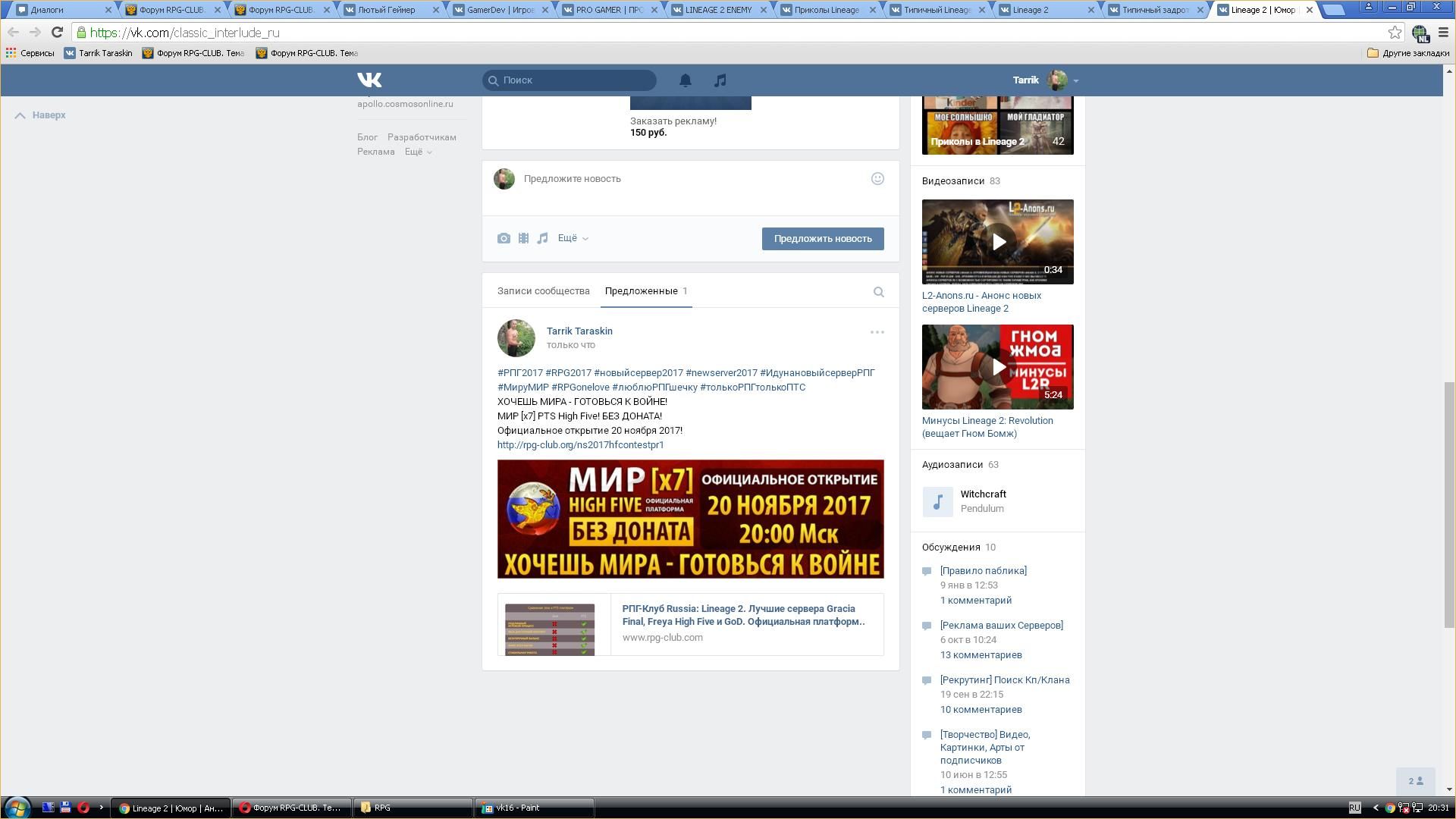Play the L2-Anons.ru video

998,242
